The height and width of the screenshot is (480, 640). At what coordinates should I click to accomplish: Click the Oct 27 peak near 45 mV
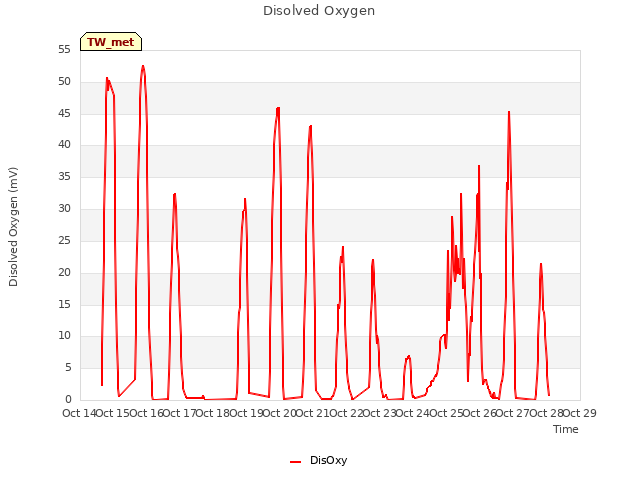tap(509, 112)
